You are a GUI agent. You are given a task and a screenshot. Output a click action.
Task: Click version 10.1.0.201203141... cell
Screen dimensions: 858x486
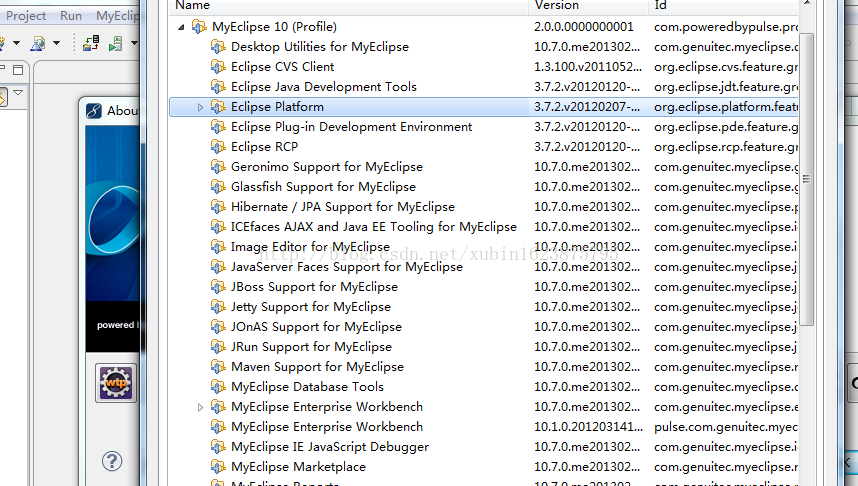(x=588, y=427)
